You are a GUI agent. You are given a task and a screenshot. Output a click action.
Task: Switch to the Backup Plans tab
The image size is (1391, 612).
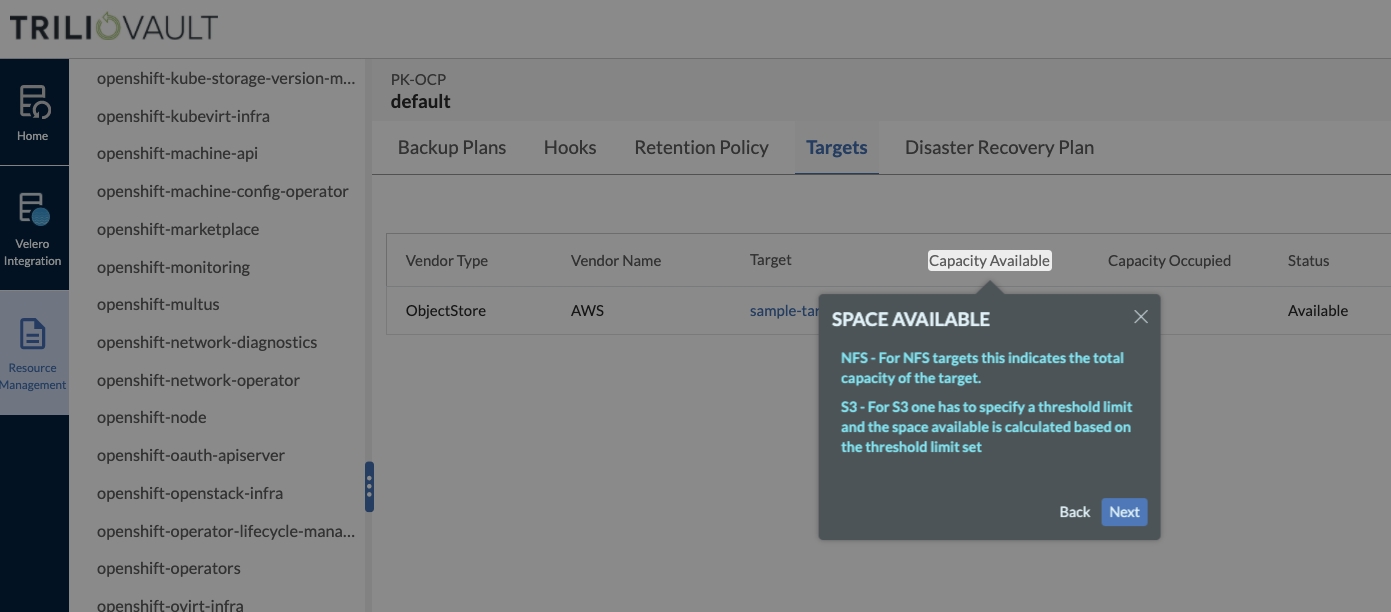click(452, 148)
